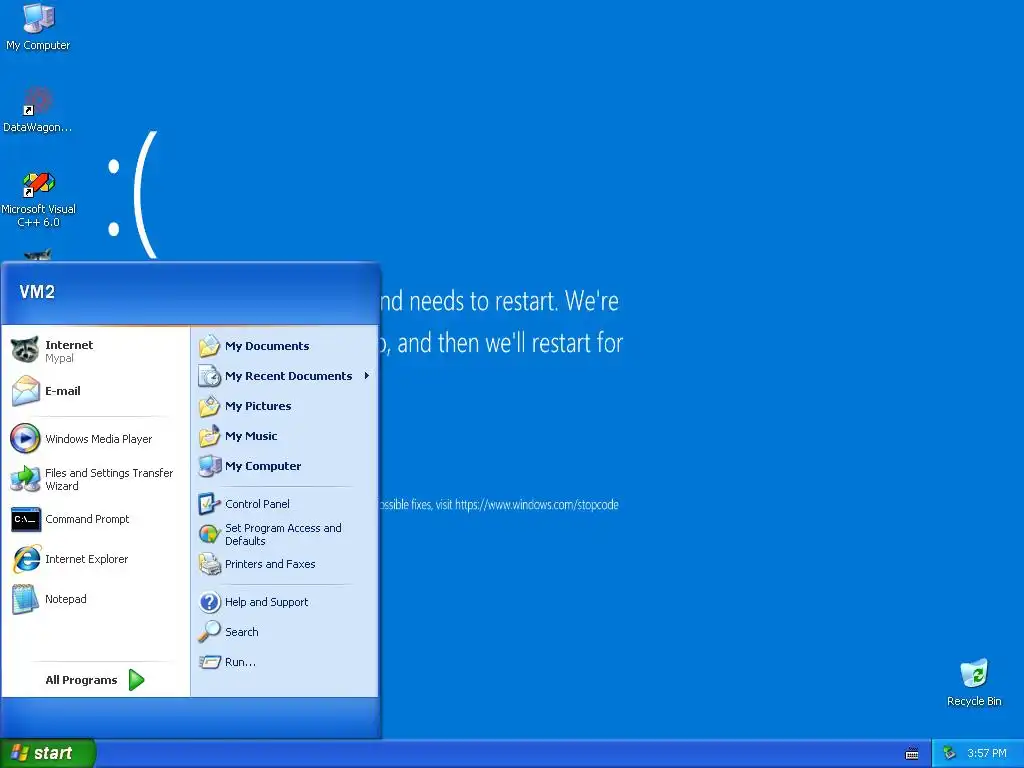
Task: Click the Search magnifier icon
Action: pos(210,631)
